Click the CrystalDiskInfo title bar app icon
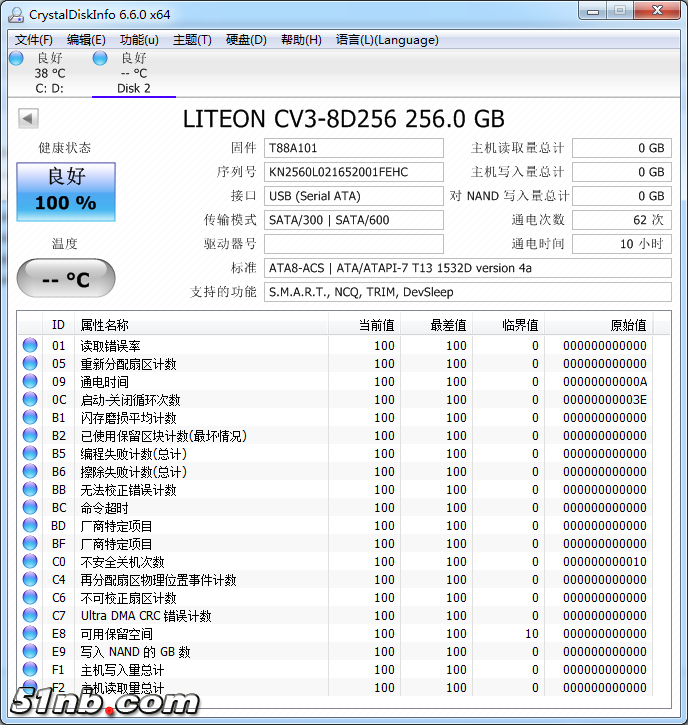The width and height of the screenshot is (688, 725). coord(16,14)
